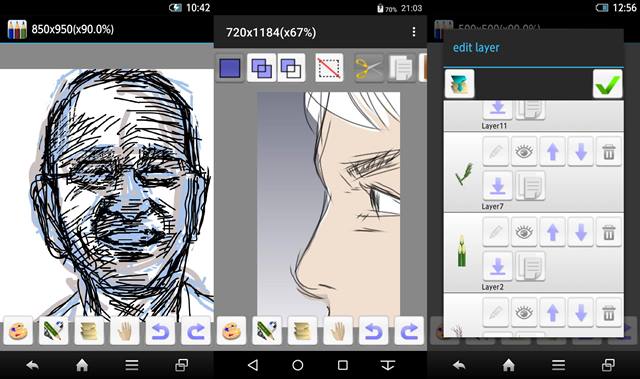Image resolution: width=640 pixels, height=379 pixels.
Task: Click Layer7 name label
Action: point(492,206)
